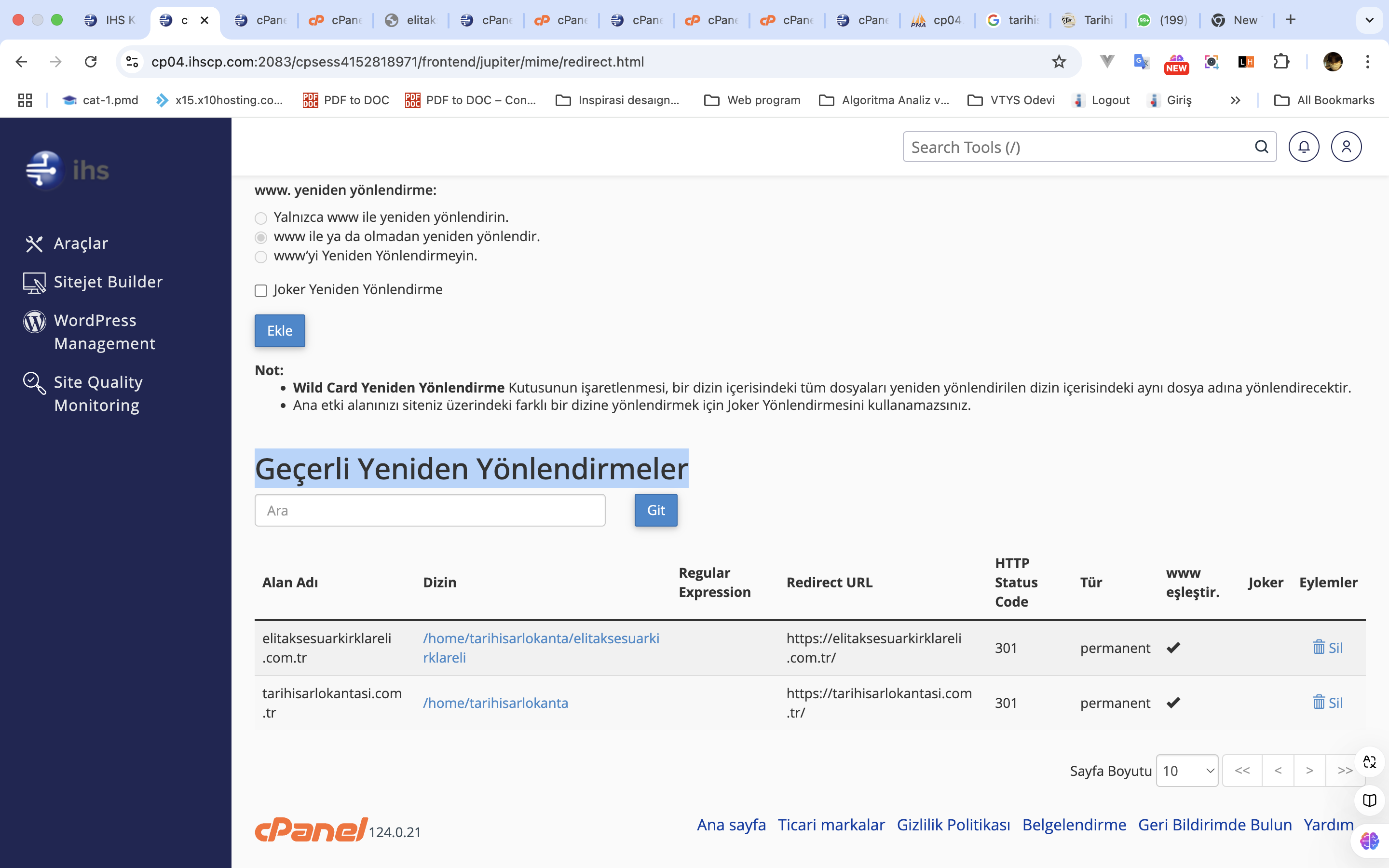This screenshot has width=1389, height=868.
Task: Open Logout bookmark
Action: pyautogui.click(x=1101, y=100)
